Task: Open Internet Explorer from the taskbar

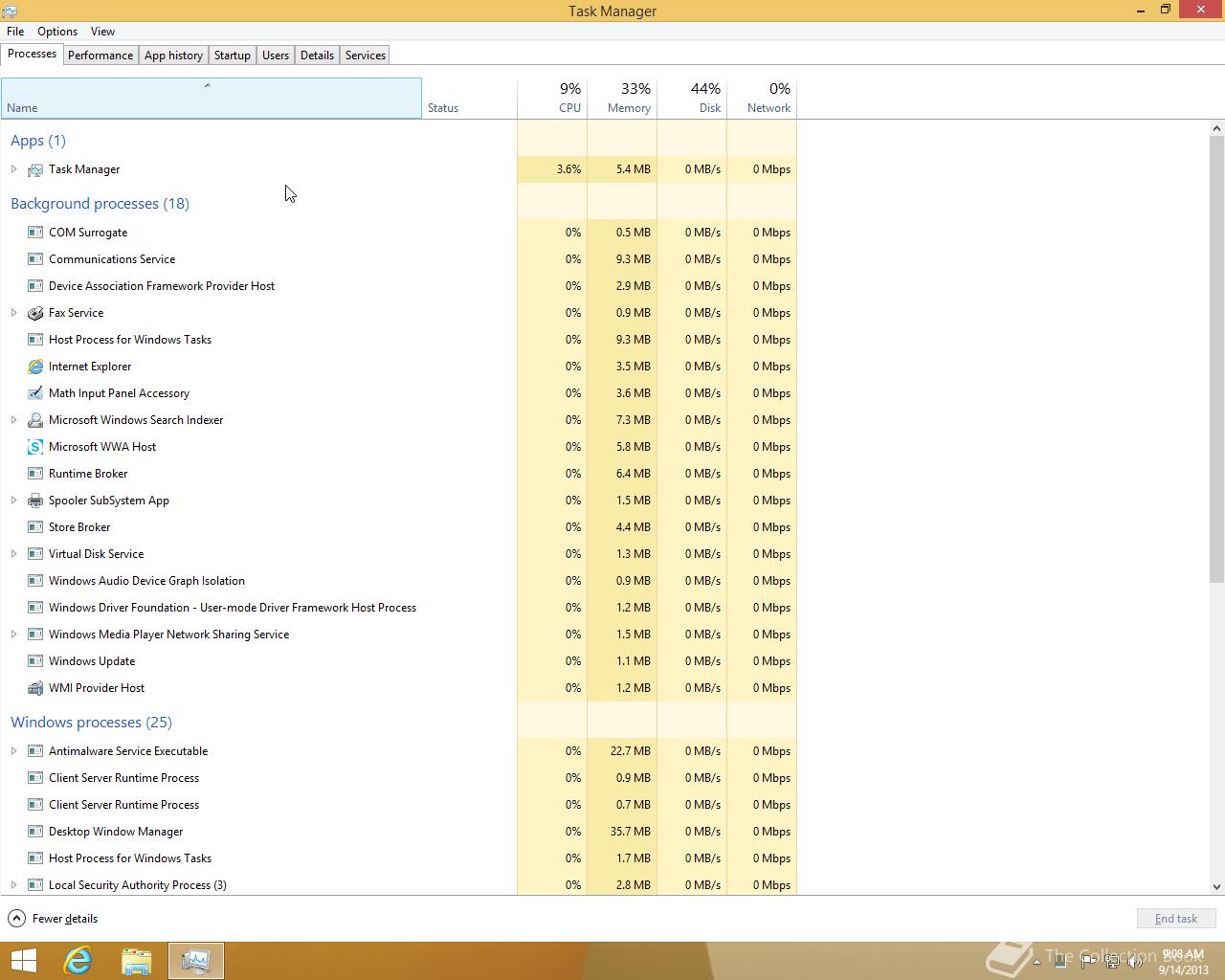Action: (x=78, y=961)
